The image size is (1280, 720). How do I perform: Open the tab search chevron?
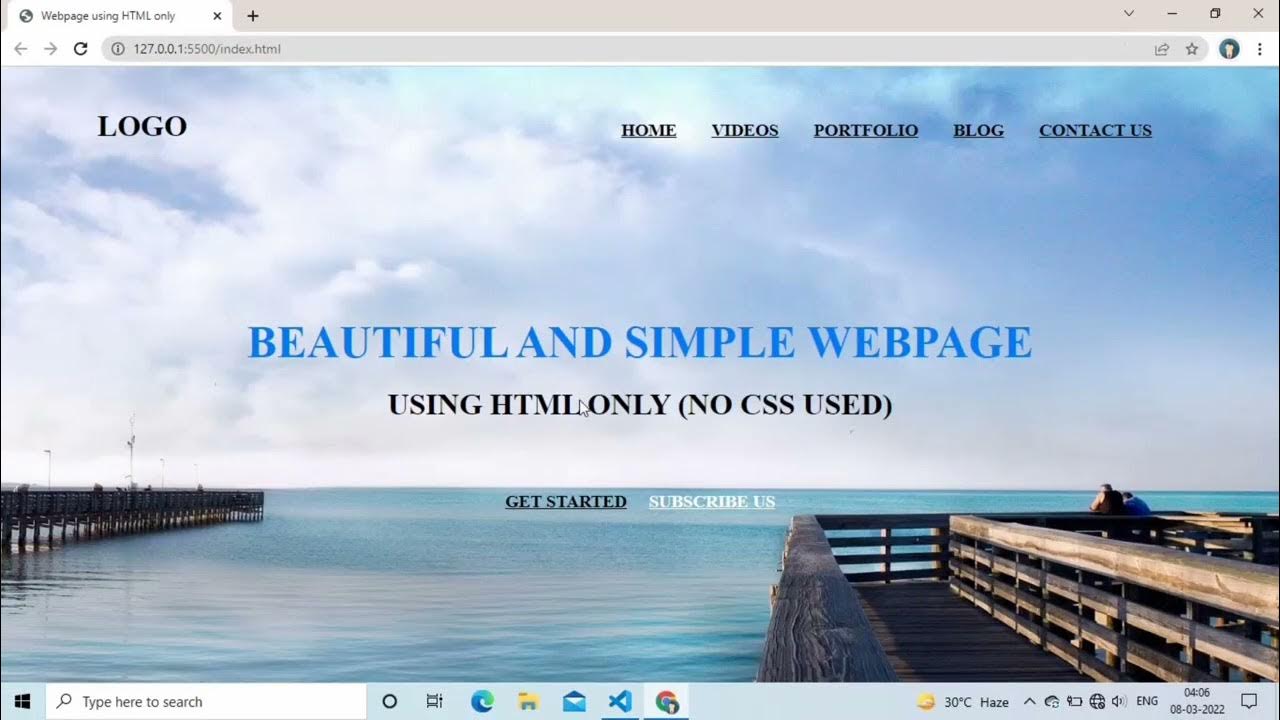click(1129, 14)
